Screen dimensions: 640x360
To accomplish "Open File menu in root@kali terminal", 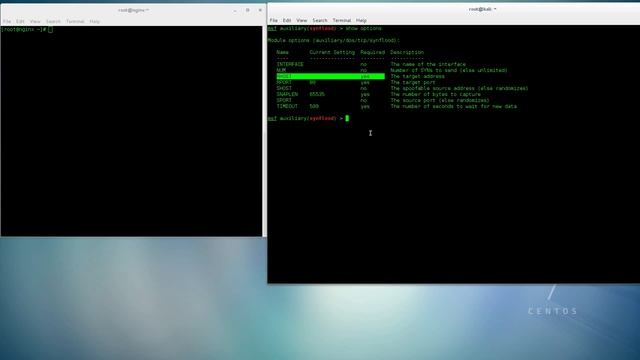I will 273,20.
